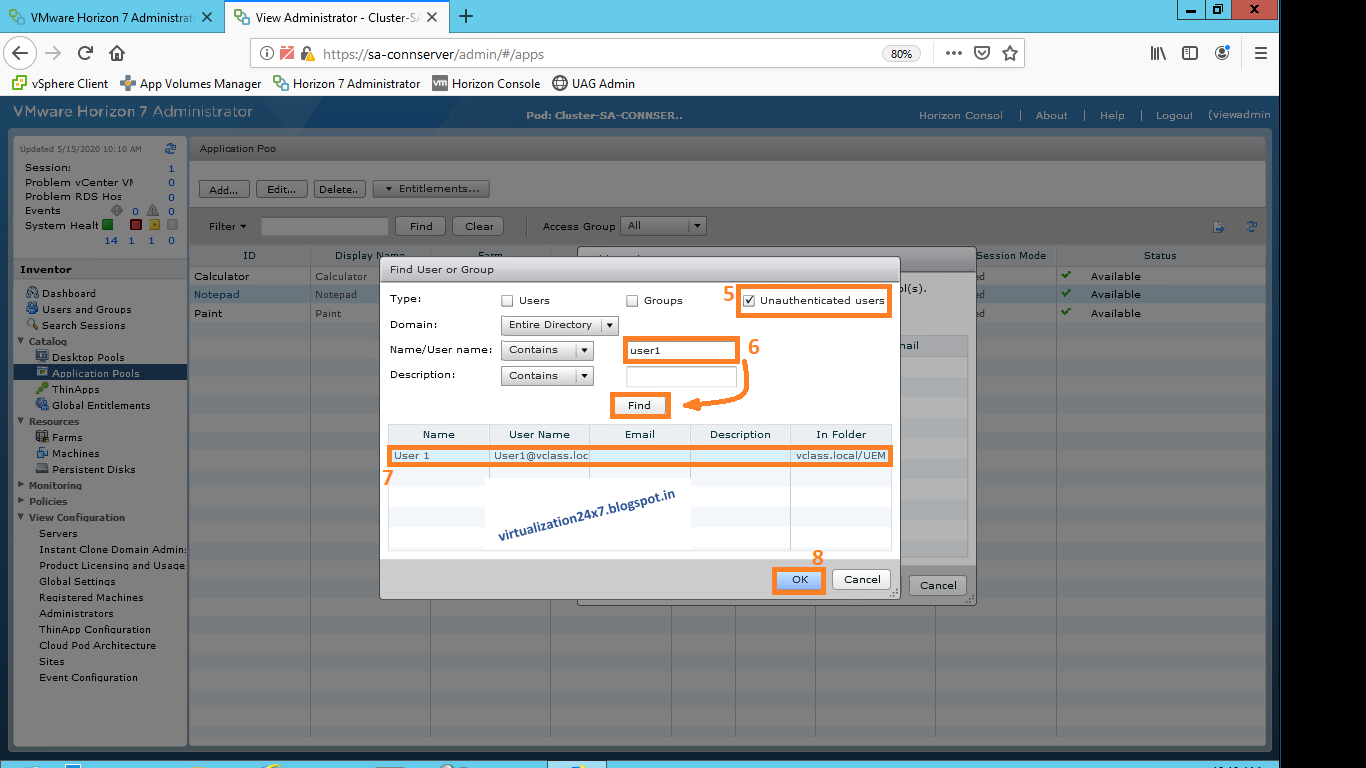Open Horizon Console bookmark

(486, 84)
